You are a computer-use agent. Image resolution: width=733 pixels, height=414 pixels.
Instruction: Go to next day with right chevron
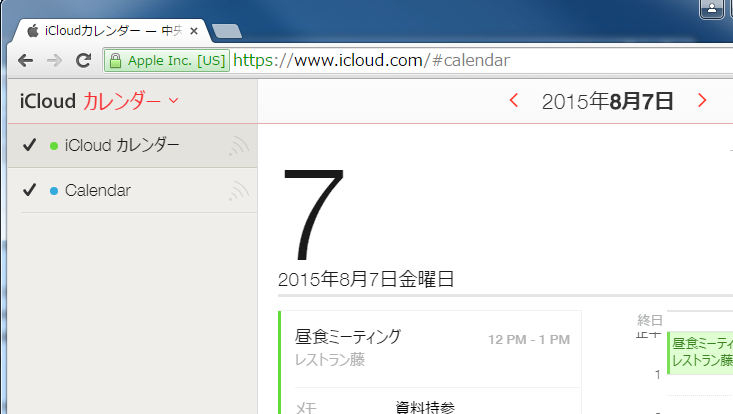(x=702, y=100)
